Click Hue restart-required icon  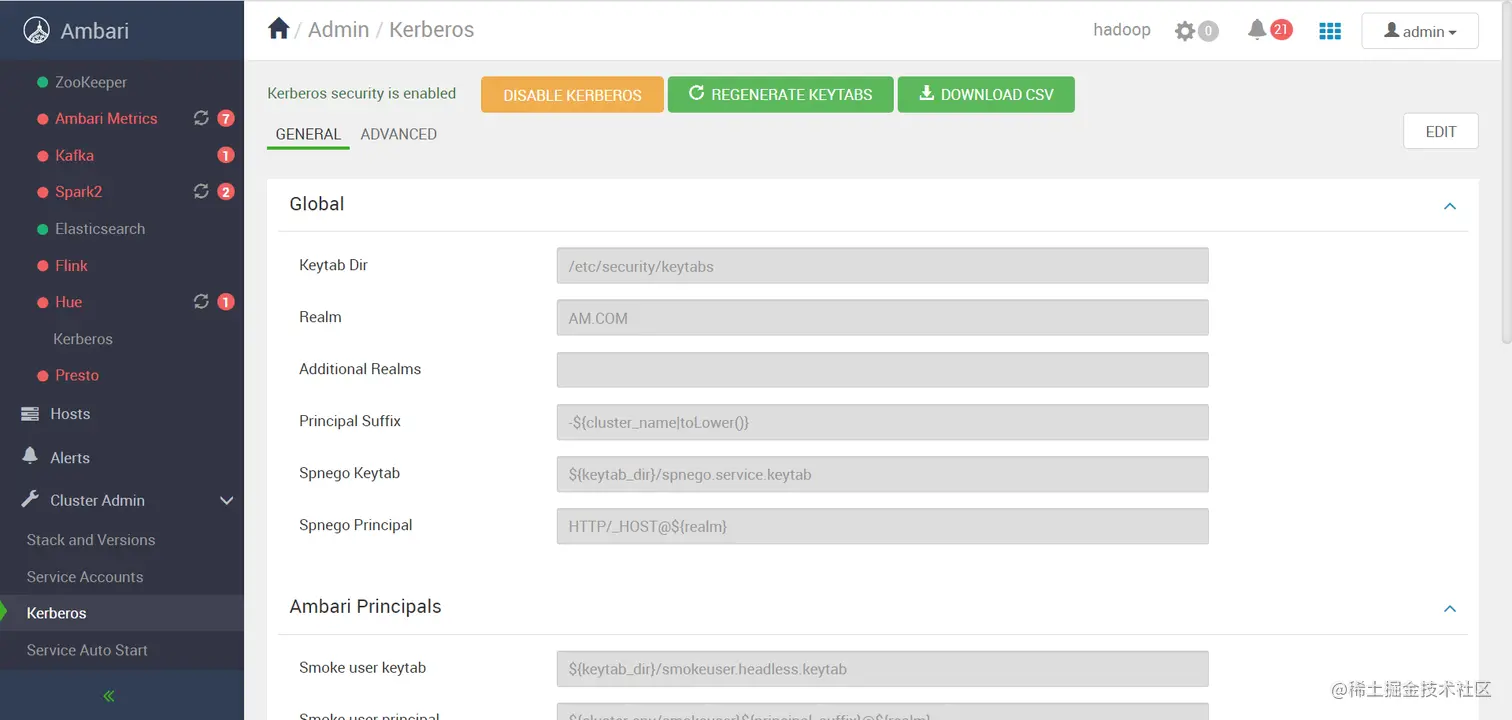[x=201, y=301]
